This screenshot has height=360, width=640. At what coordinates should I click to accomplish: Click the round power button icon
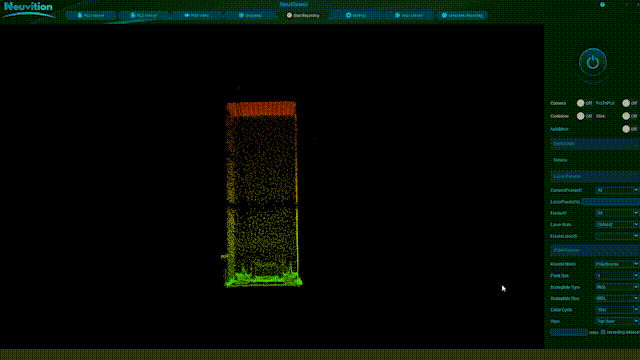click(x=593, y=62)
